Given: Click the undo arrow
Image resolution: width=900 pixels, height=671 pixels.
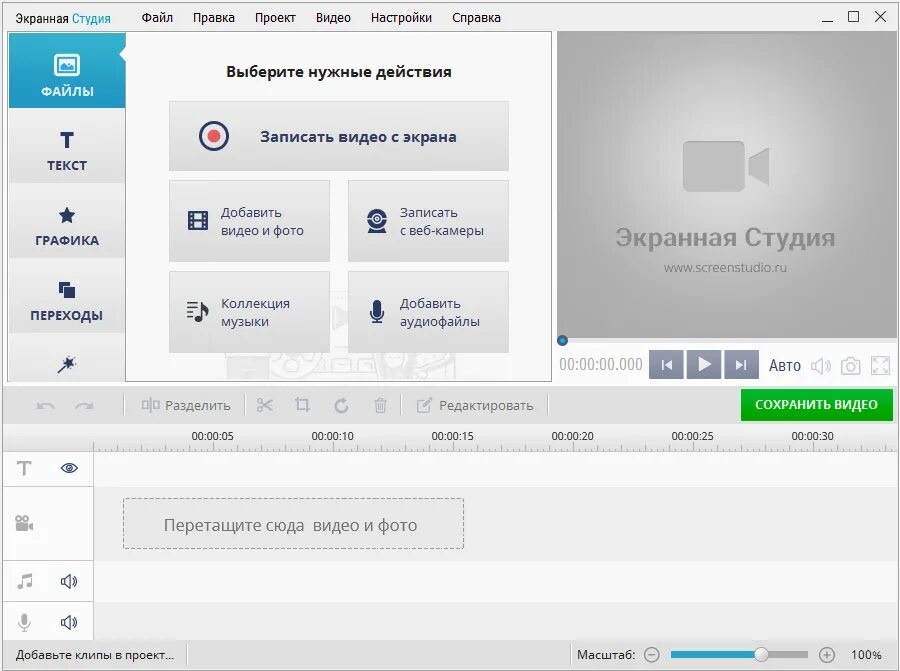Looking at the screenshot, I should pos(46,406).
